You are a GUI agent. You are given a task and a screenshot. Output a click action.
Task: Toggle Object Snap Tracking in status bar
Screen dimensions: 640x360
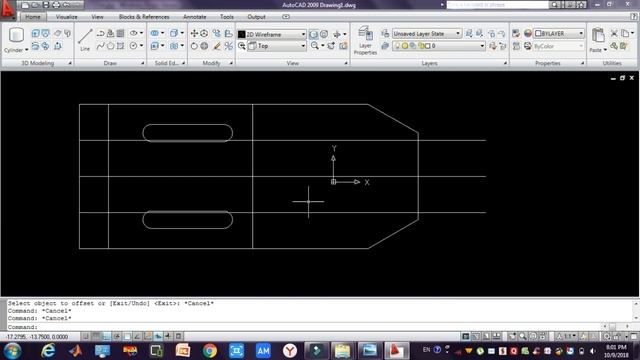pyautogui.click(x=138, y=337)
